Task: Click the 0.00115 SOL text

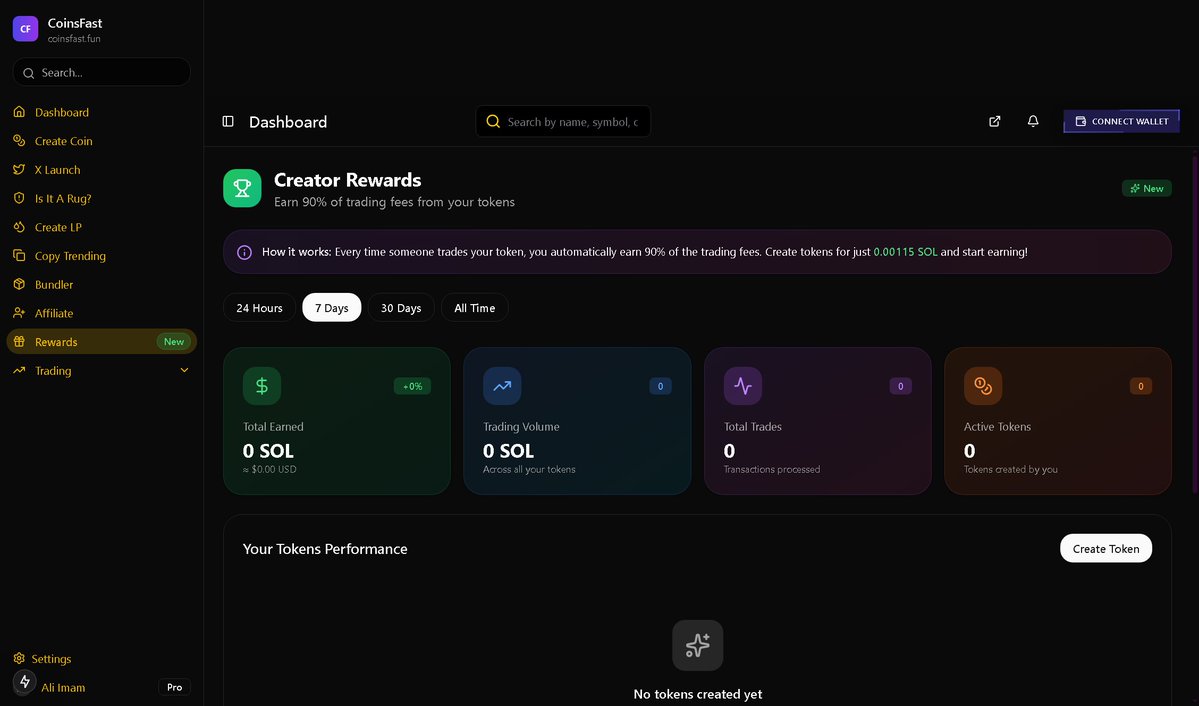Action: pyautogui.click(x=905, y=252)
